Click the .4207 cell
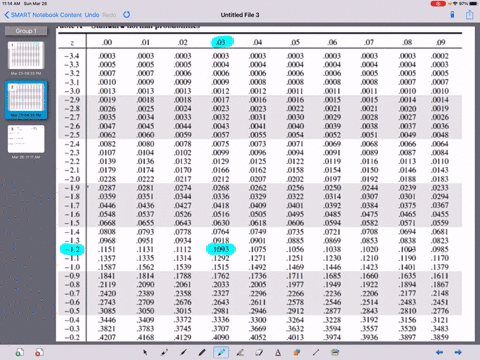480x360 pixels. [107, 337]
